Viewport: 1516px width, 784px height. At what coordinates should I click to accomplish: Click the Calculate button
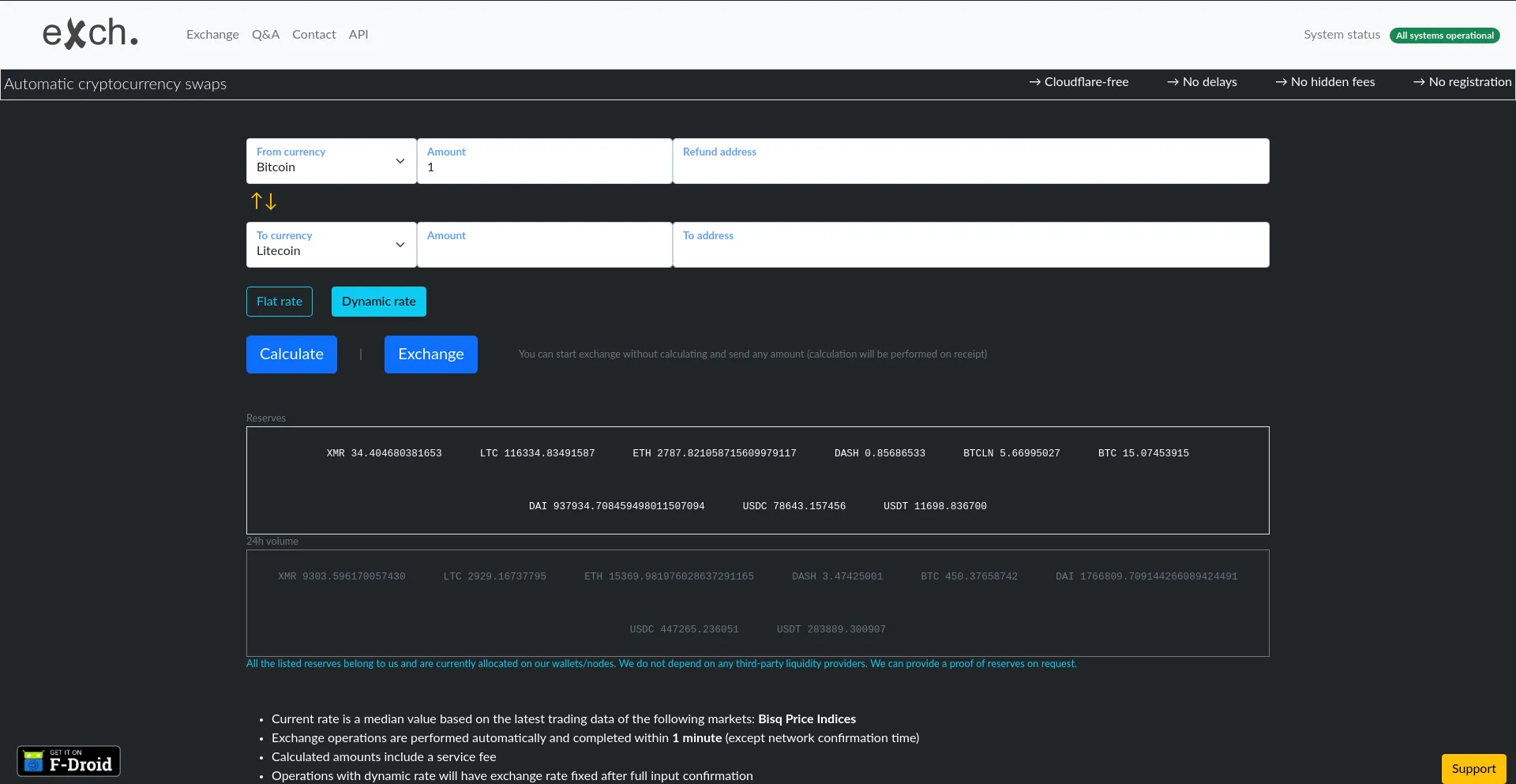(x=291, y=354)
